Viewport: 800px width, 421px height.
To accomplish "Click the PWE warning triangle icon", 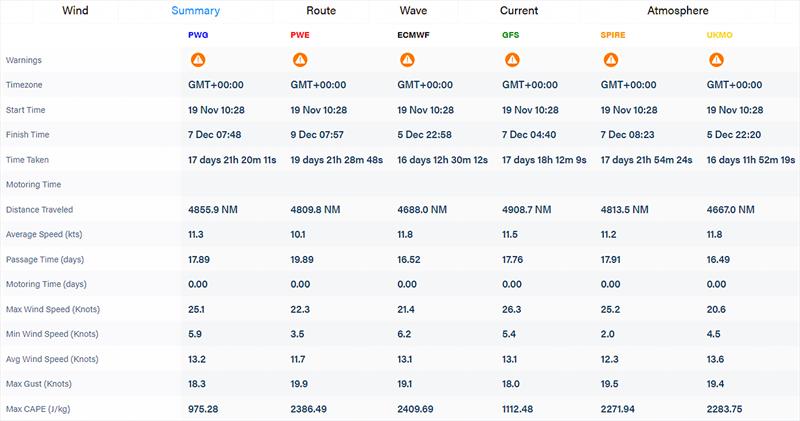I will (299, 60).
